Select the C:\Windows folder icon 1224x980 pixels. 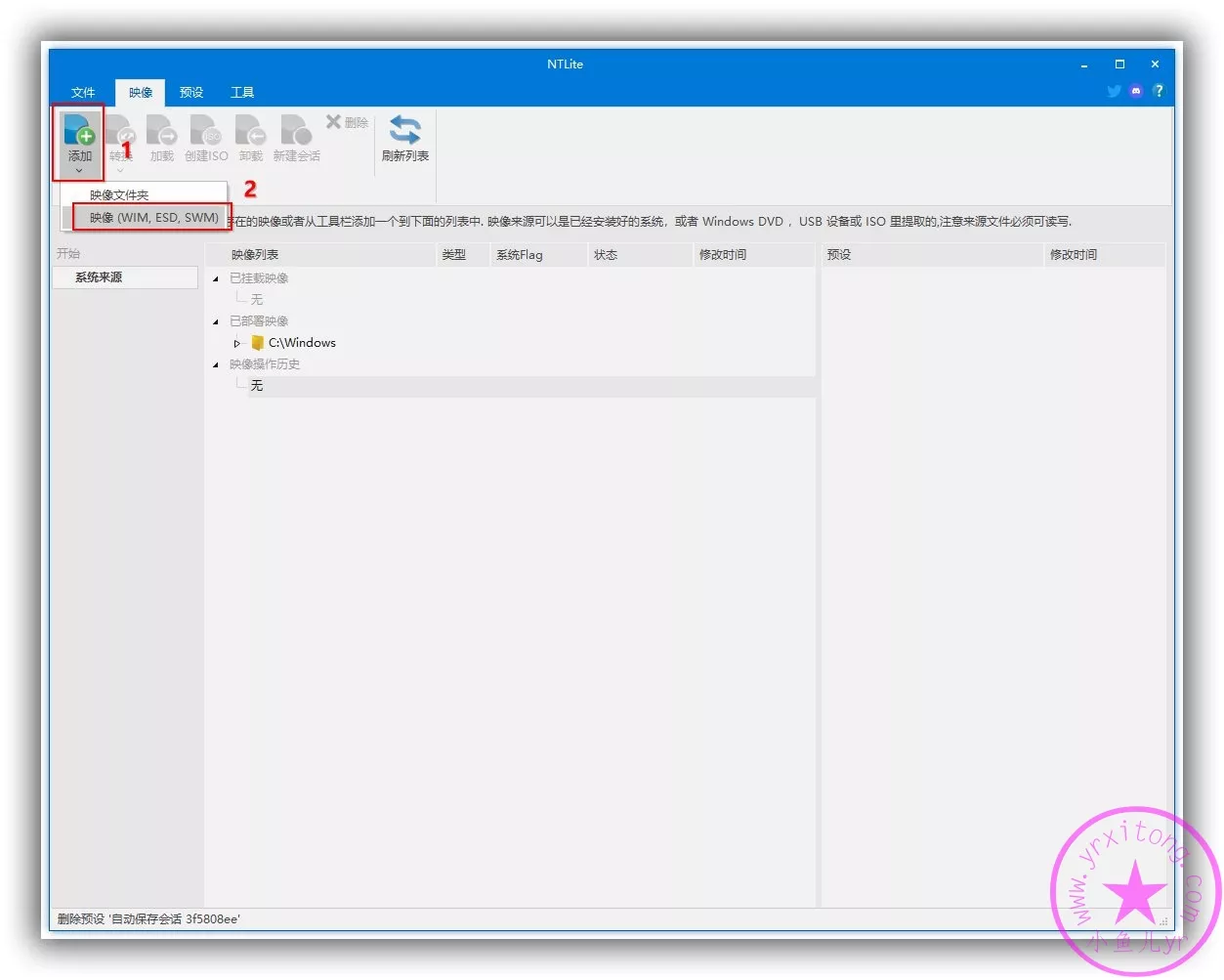[x=258, y=343]
